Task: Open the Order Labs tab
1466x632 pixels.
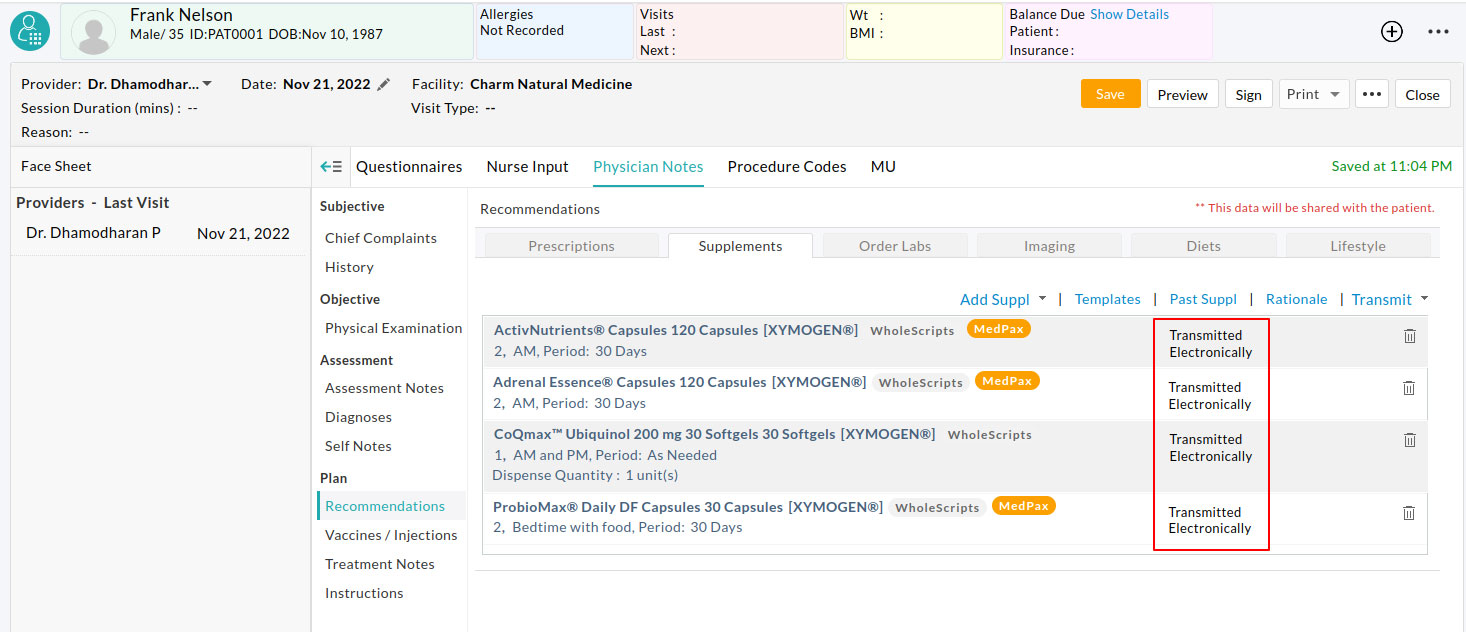Action: [894, 245]
